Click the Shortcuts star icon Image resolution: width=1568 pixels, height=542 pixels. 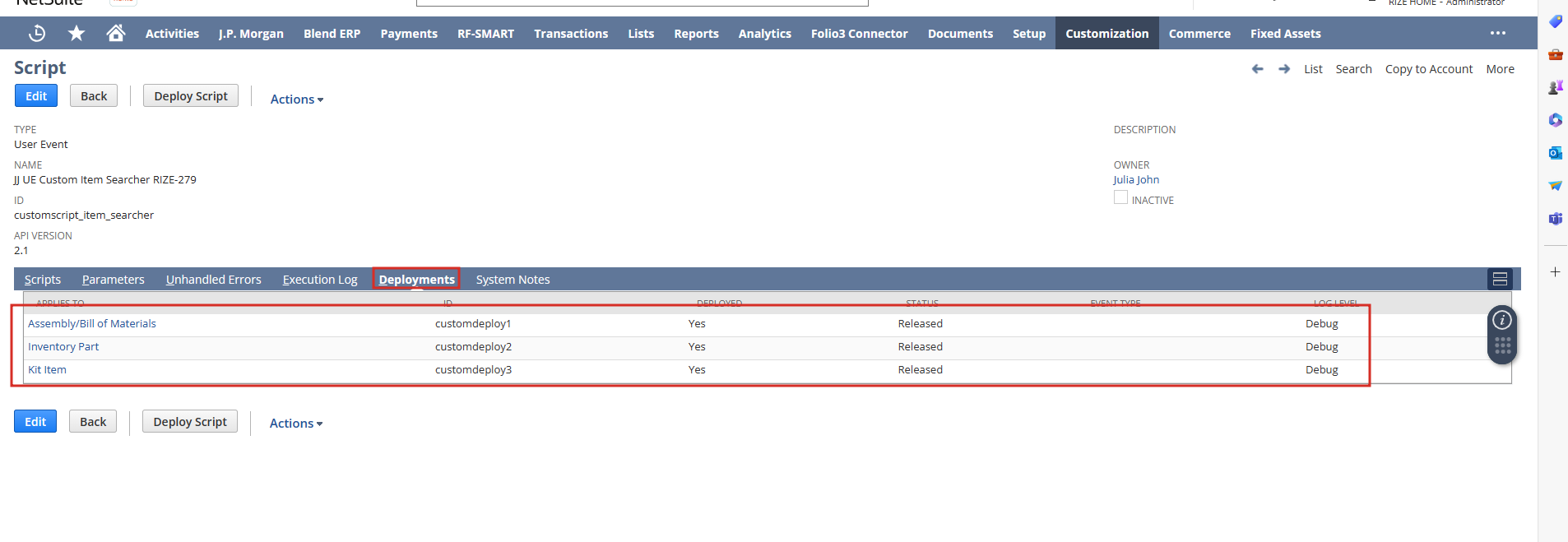pos(77,33)
